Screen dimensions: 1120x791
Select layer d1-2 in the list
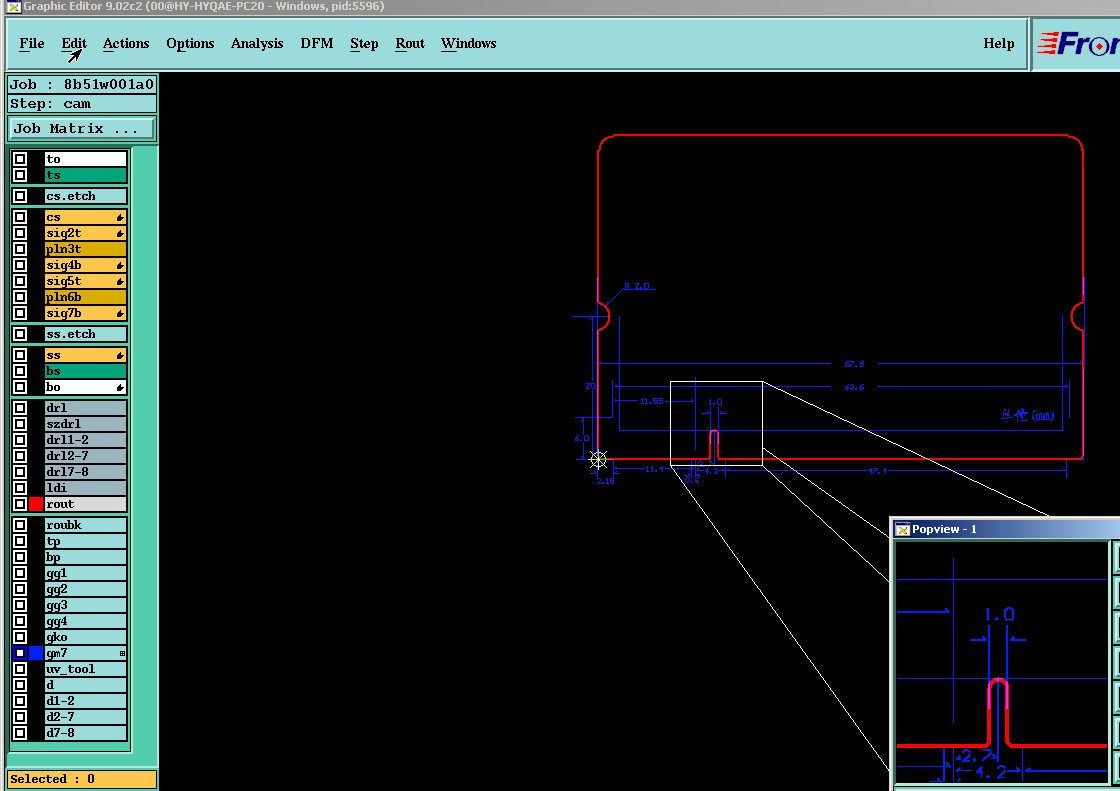click(85, 701)
